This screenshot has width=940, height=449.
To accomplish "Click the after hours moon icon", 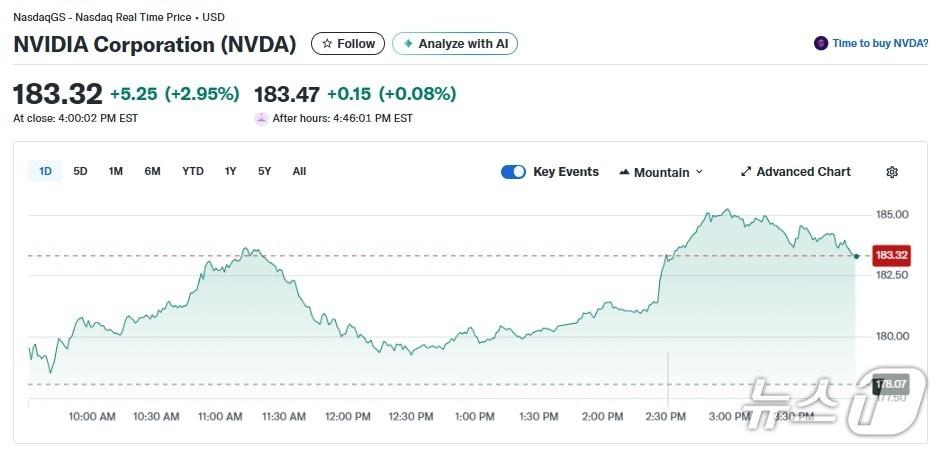I will tap(262, 118).
